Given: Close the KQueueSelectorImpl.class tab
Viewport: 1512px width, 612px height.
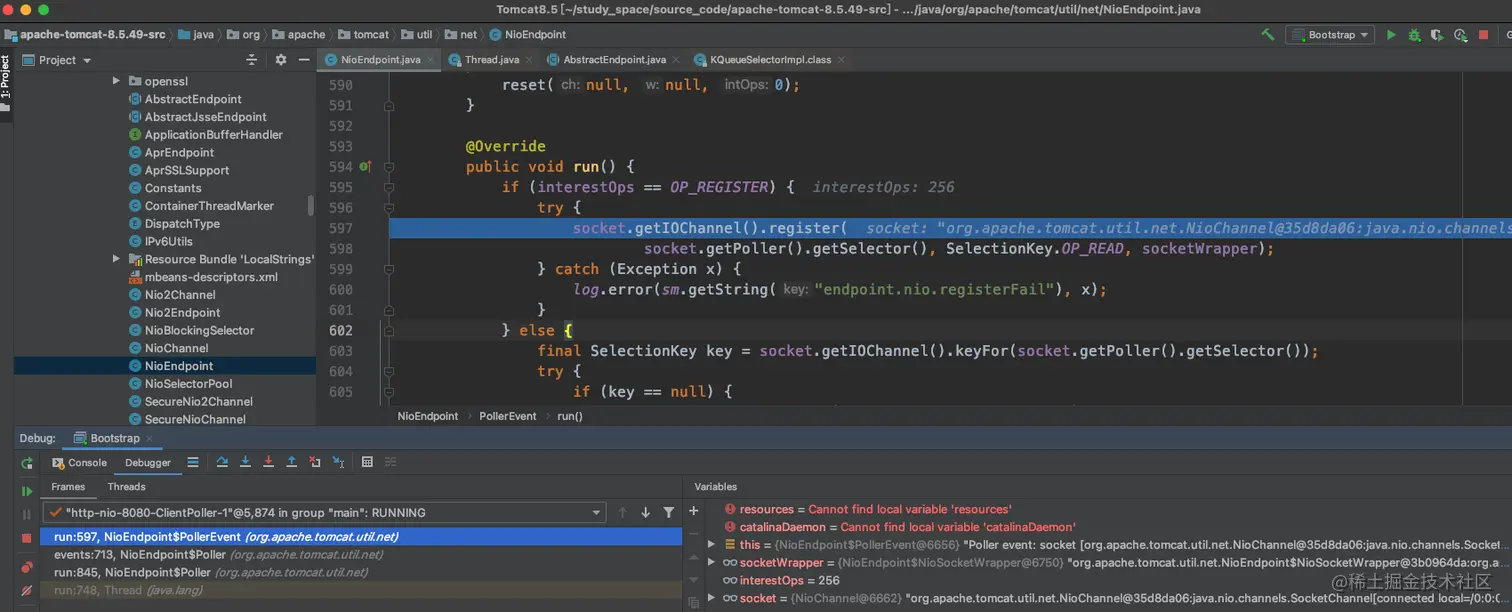Looking at the screenshot, I should [841, 60].
